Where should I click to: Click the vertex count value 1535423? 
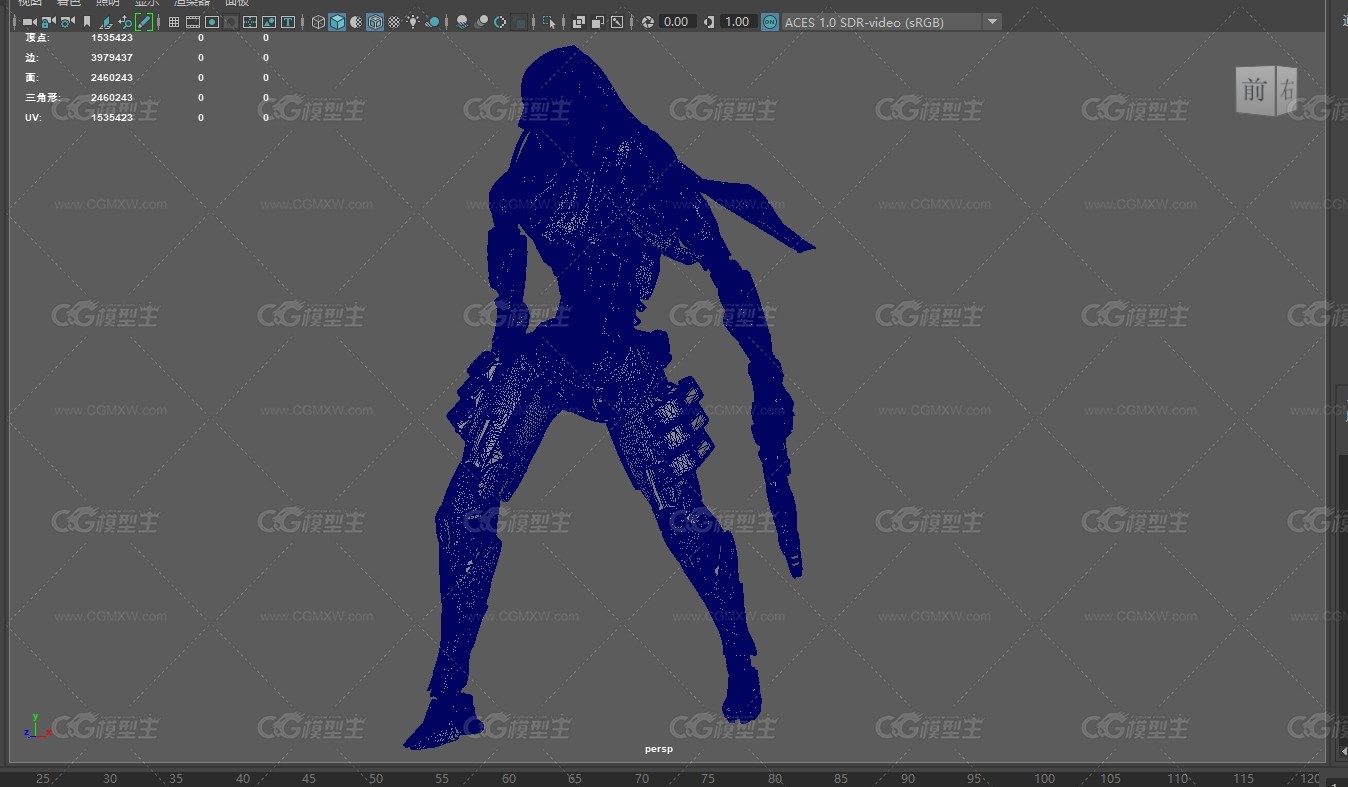[112, 37]
